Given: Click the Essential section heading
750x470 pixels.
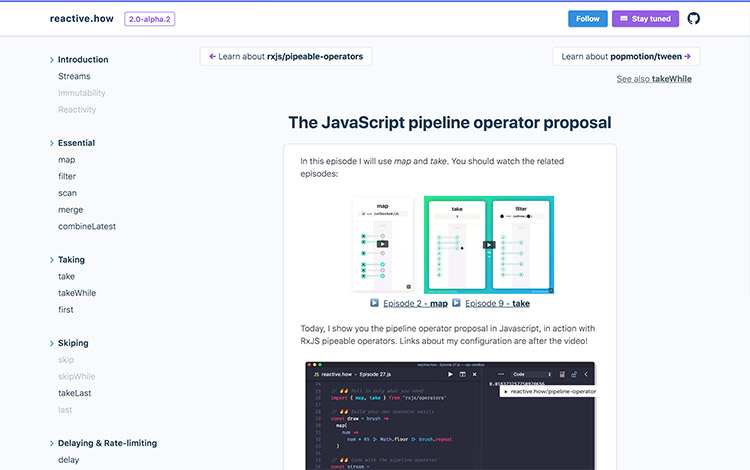Looking at the screenshot, I should [x=77, y=143].
